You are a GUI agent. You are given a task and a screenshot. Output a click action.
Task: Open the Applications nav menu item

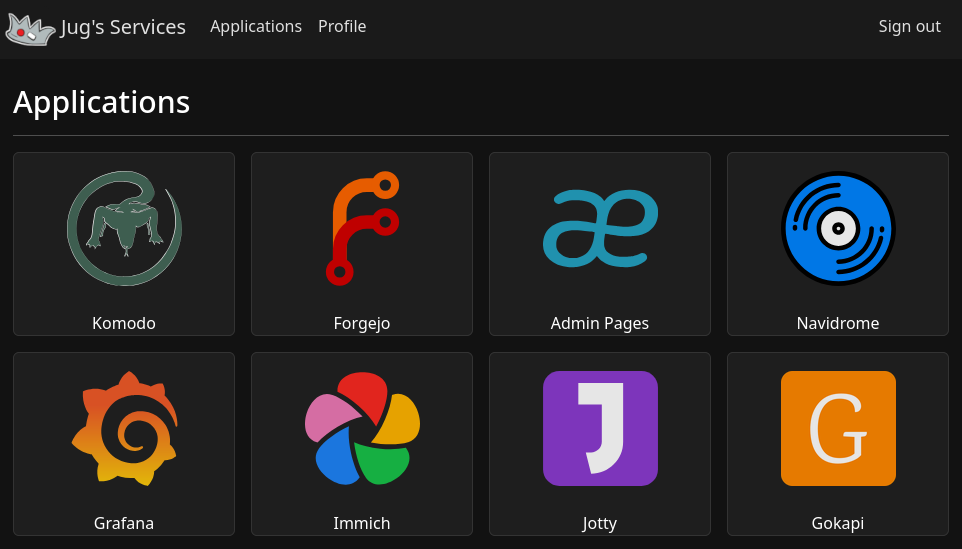256,26
